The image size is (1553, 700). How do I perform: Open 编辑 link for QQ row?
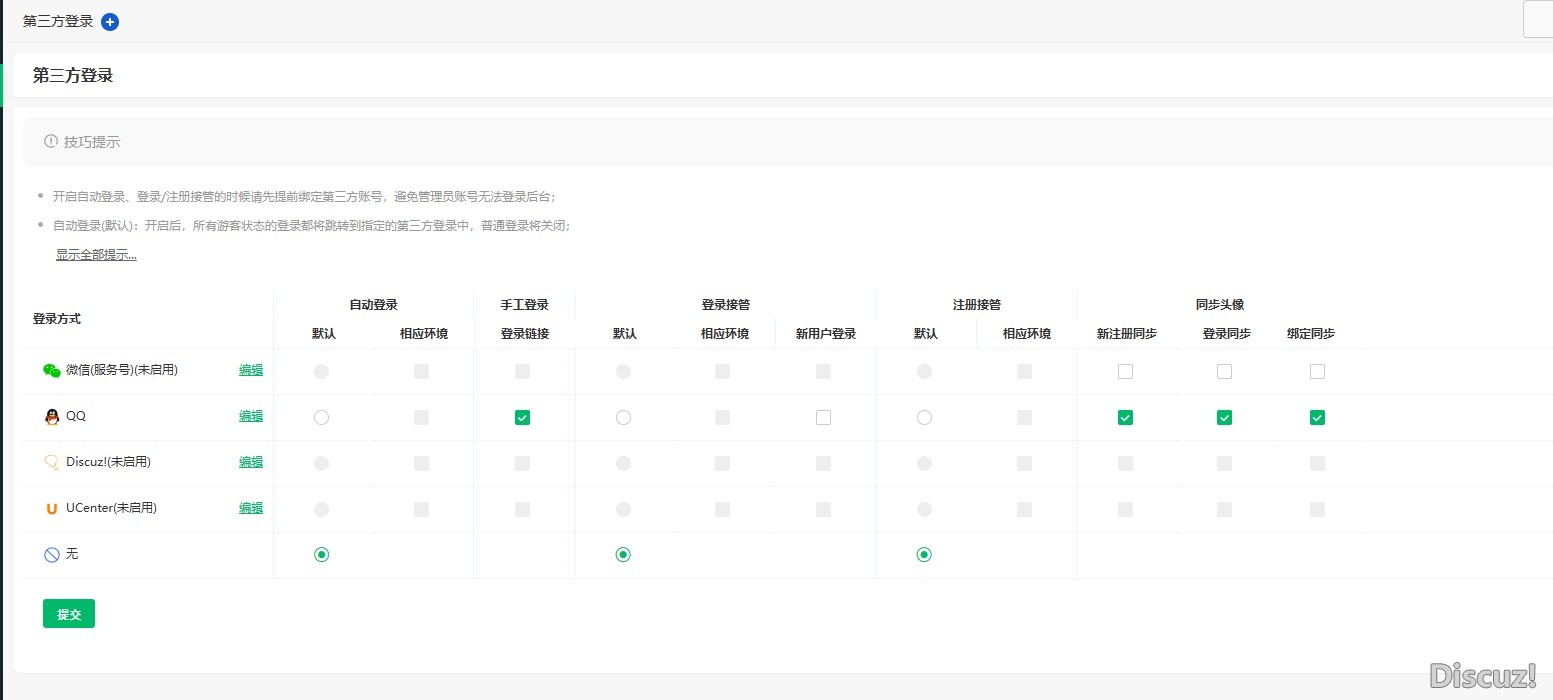251,416
